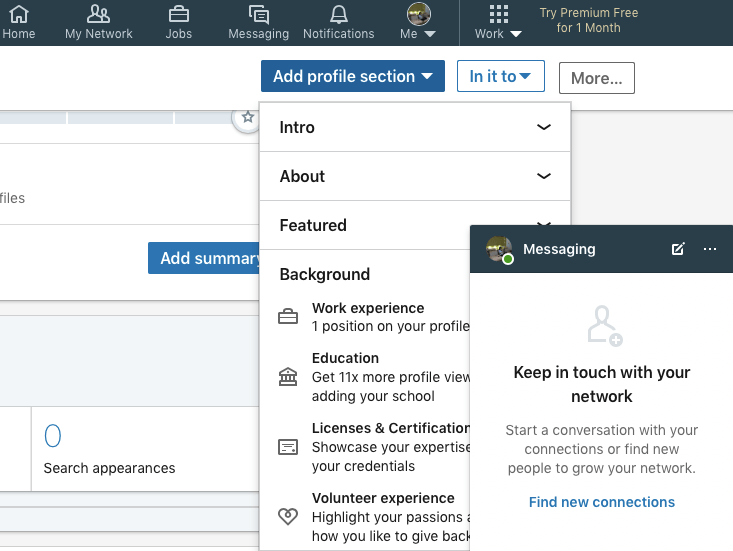Click the compose new message icon
This screenshot has height=551, width=733.
click(x=678, y=249)
